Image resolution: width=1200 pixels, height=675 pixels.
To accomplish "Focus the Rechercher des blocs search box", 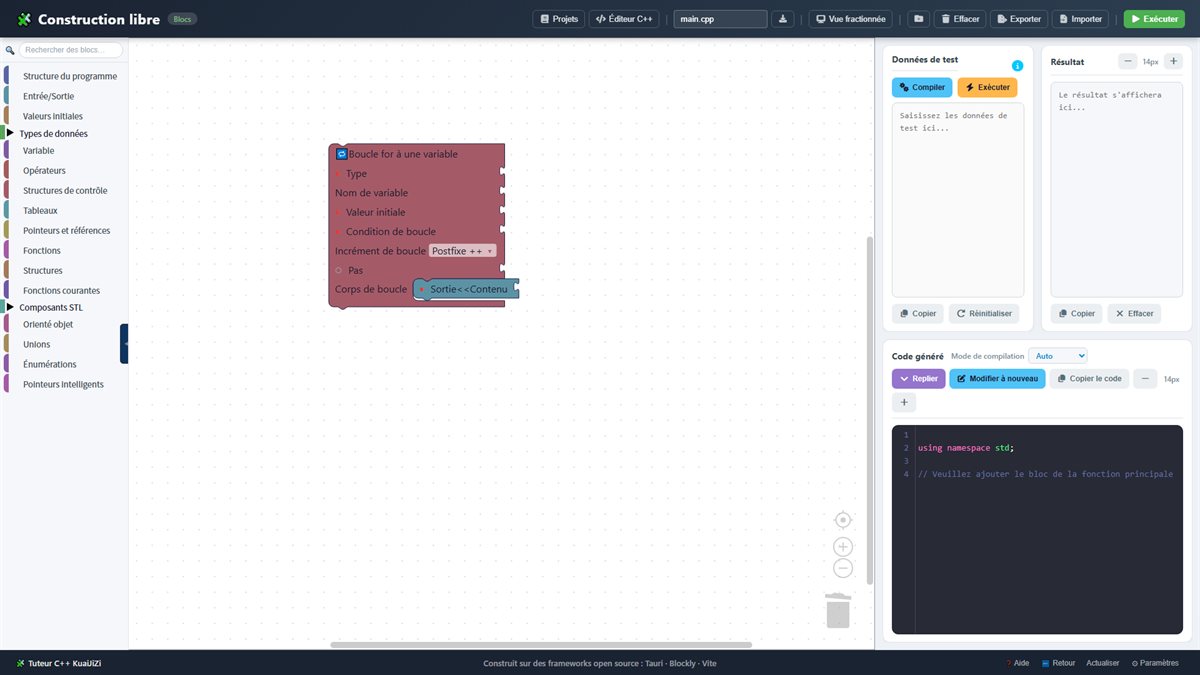I will point(71,50).
